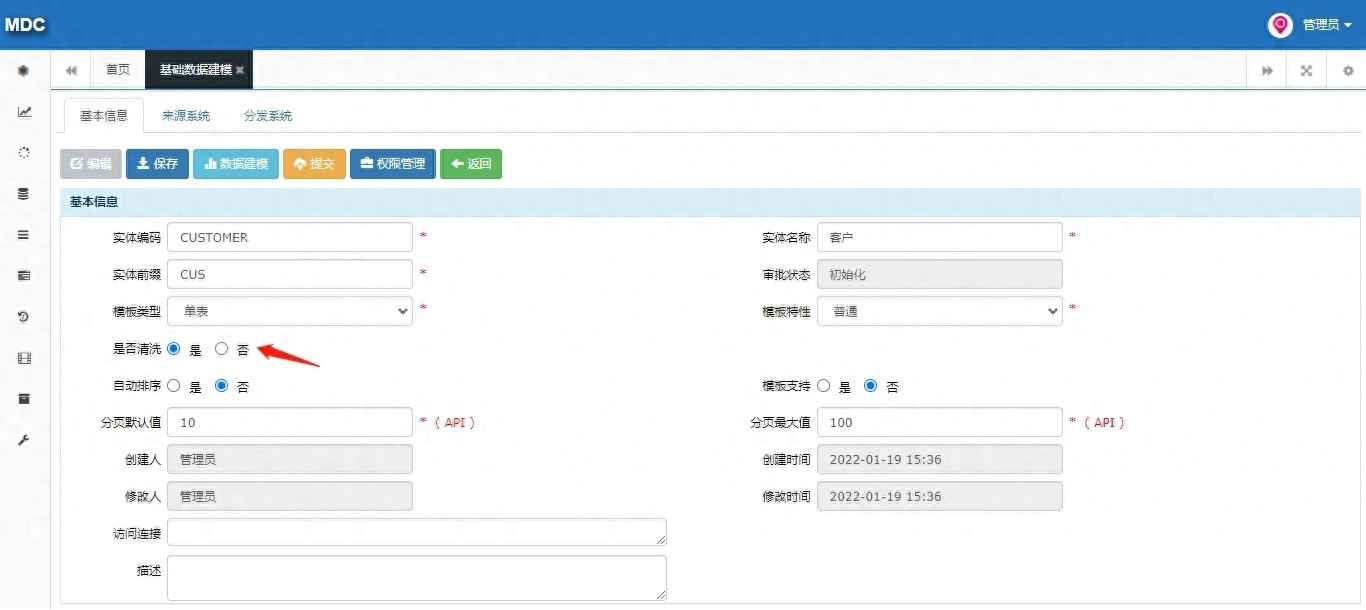Click the database stack icon in sidebar
Screen dimensions: 1366x610
pos(24,194)
